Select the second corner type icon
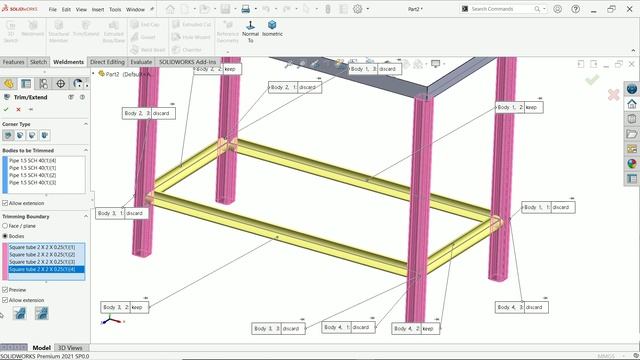640x360 pixels. coord(20,135)
